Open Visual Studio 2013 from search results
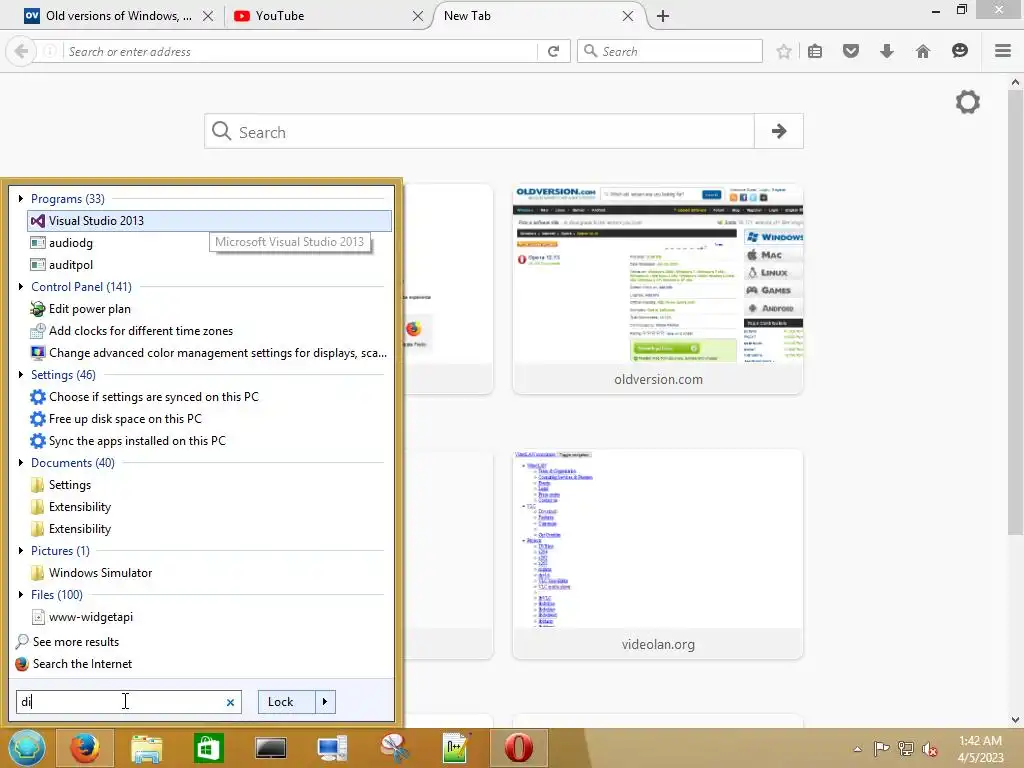 (x=209, y=221)
